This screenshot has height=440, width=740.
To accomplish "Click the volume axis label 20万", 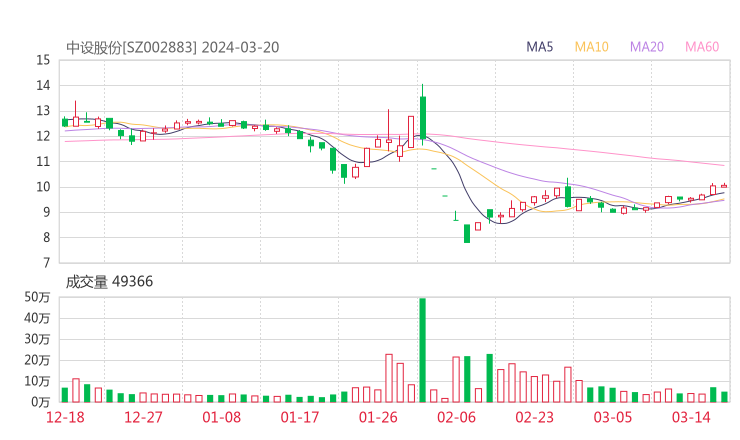I will pyautogui.click(x=37, y=360).
